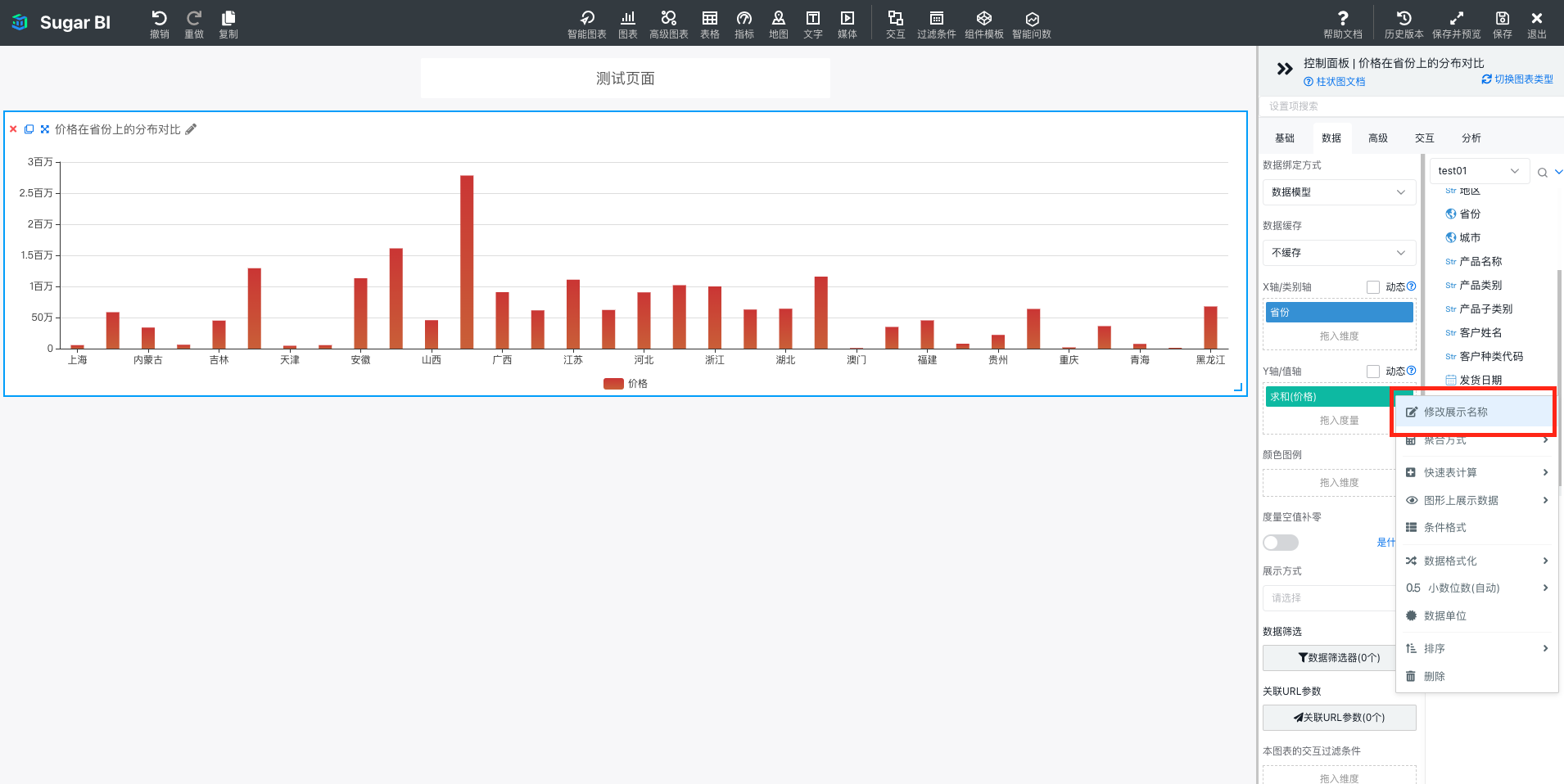
Task: Delete chart using red X icon
Action: pos(13,129)
